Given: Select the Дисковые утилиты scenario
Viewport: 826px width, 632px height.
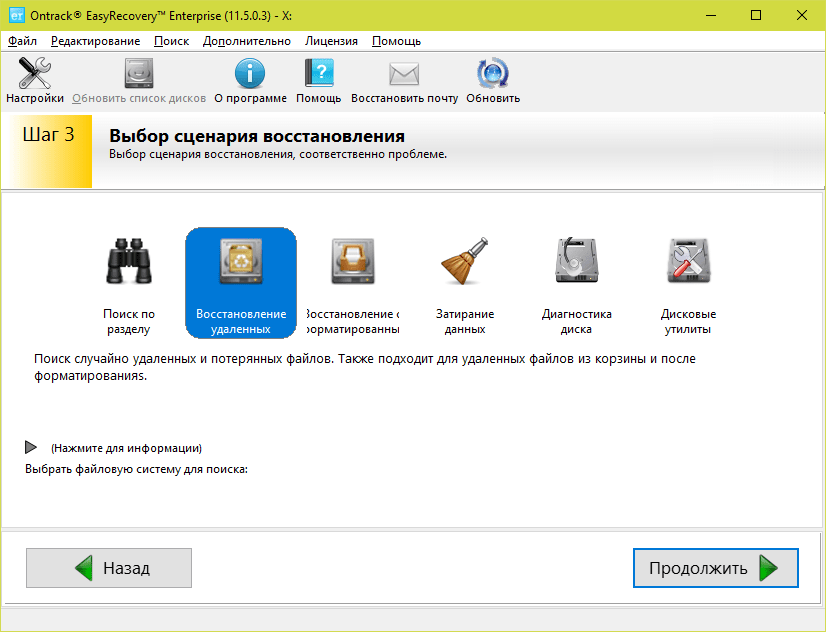Looking at the screenshot, I should 688,284.
